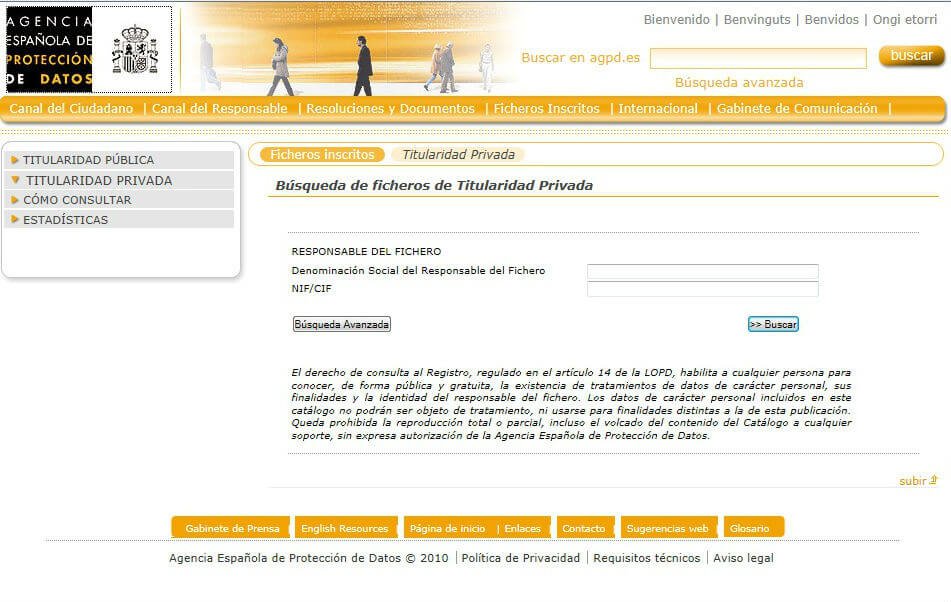Open the Requisitos técnicos link
The image size is (951, 602).
click(647, 558)
